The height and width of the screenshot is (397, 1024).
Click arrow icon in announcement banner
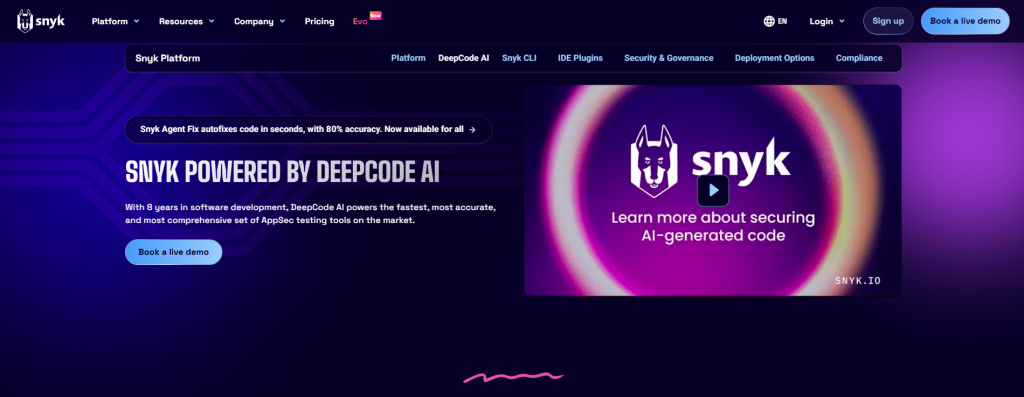tap(472, 129)
